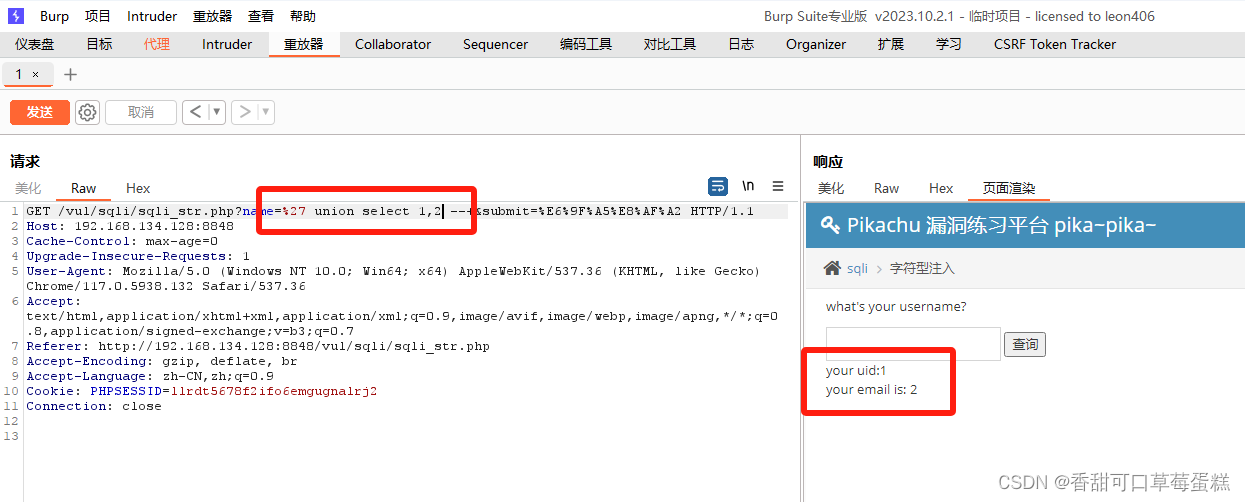The image size is (1245, 502).
Task: Click the 查询 query button
Action: [x=1025, y=345]
